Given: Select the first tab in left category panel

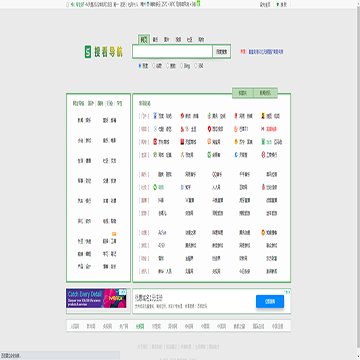Looking at the screenshot, I should click(x=77, y=104).
